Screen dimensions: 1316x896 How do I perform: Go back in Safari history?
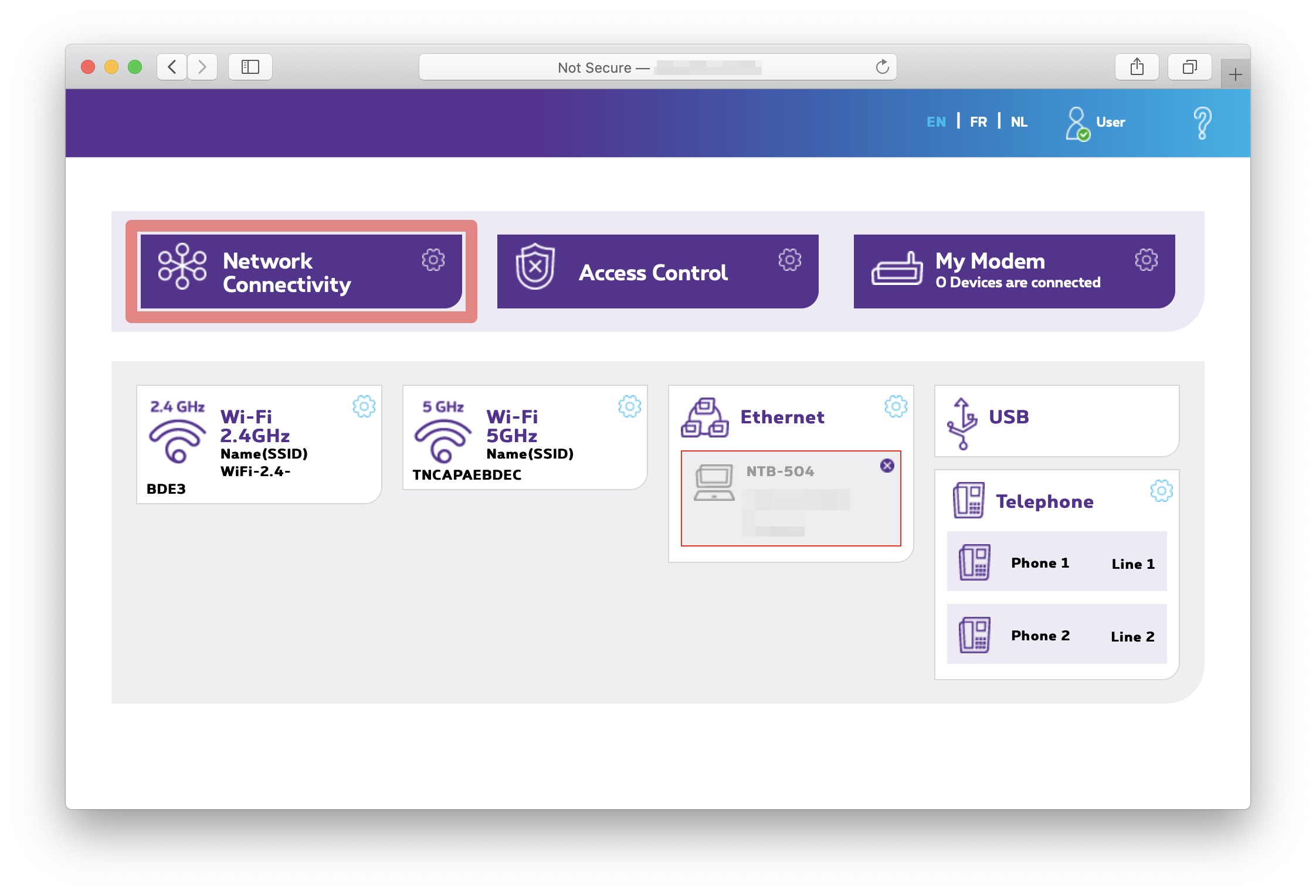point(172,67)
